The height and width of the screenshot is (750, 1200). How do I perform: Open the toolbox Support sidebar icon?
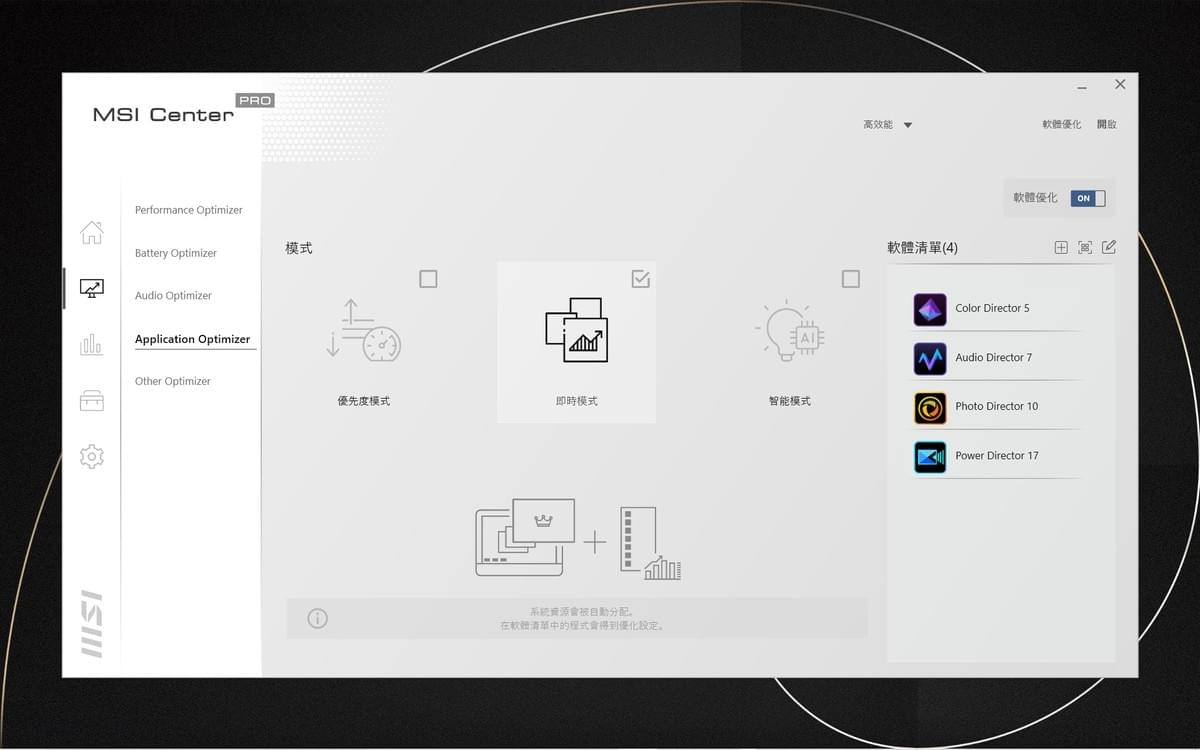click(x=91, y=401)
